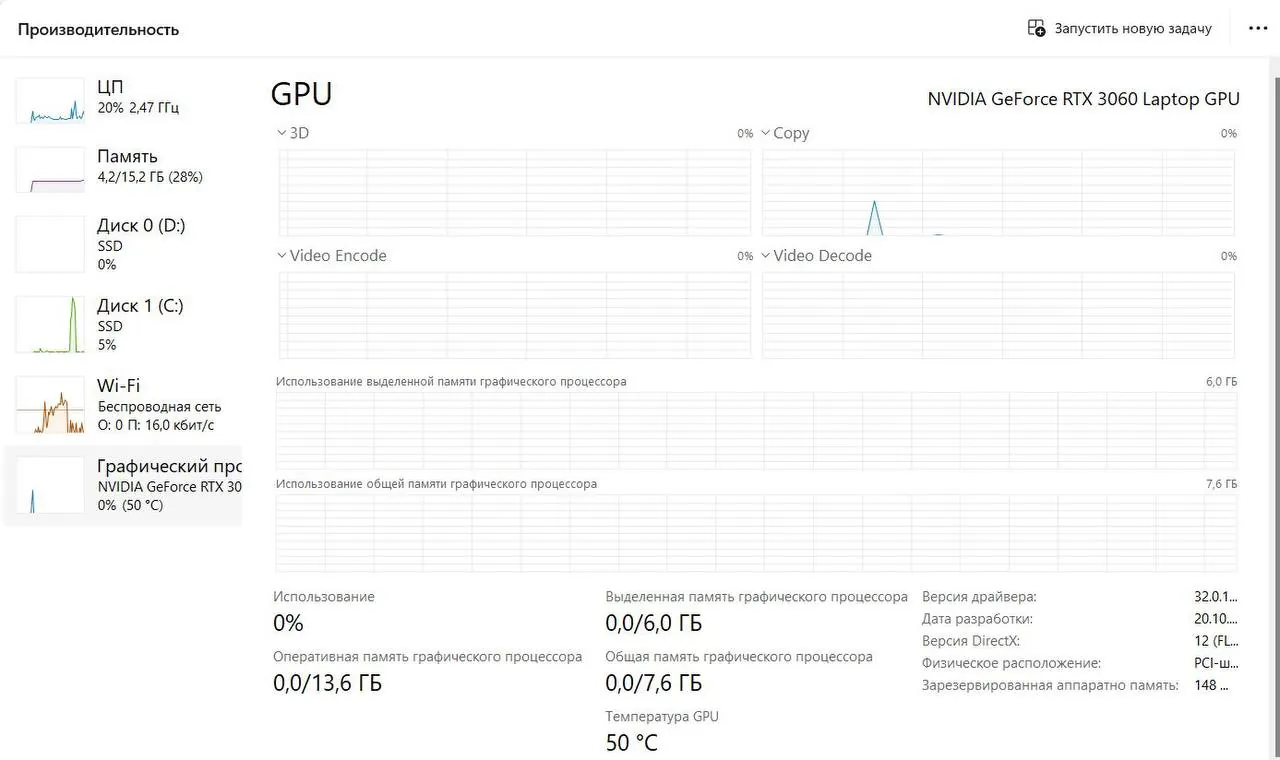Click the Производительность page title
Image resolution: width=1280 pixels, height=760 pixels.
pos(98,29)
